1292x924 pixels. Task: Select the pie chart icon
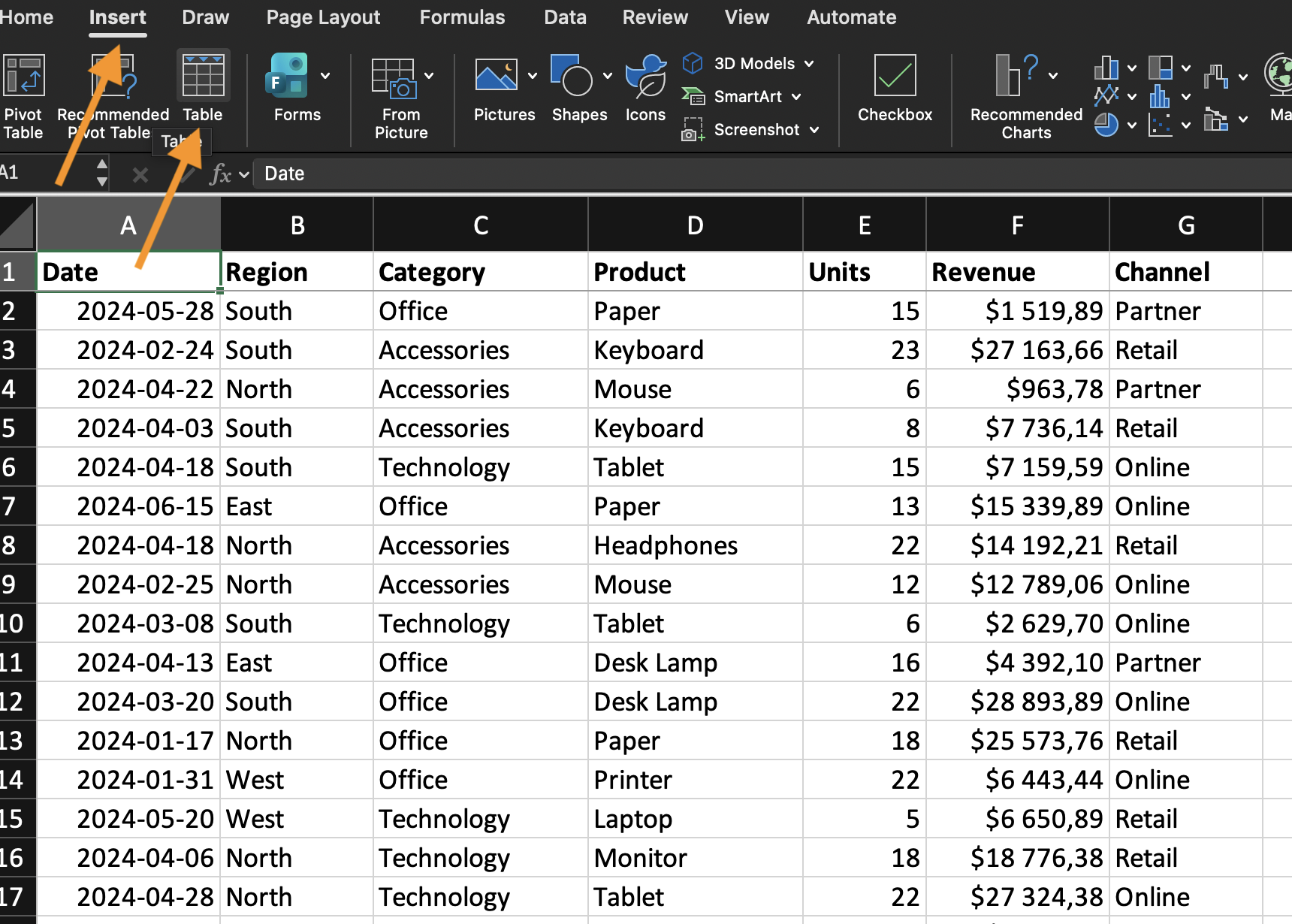[x=1106, y=125]
